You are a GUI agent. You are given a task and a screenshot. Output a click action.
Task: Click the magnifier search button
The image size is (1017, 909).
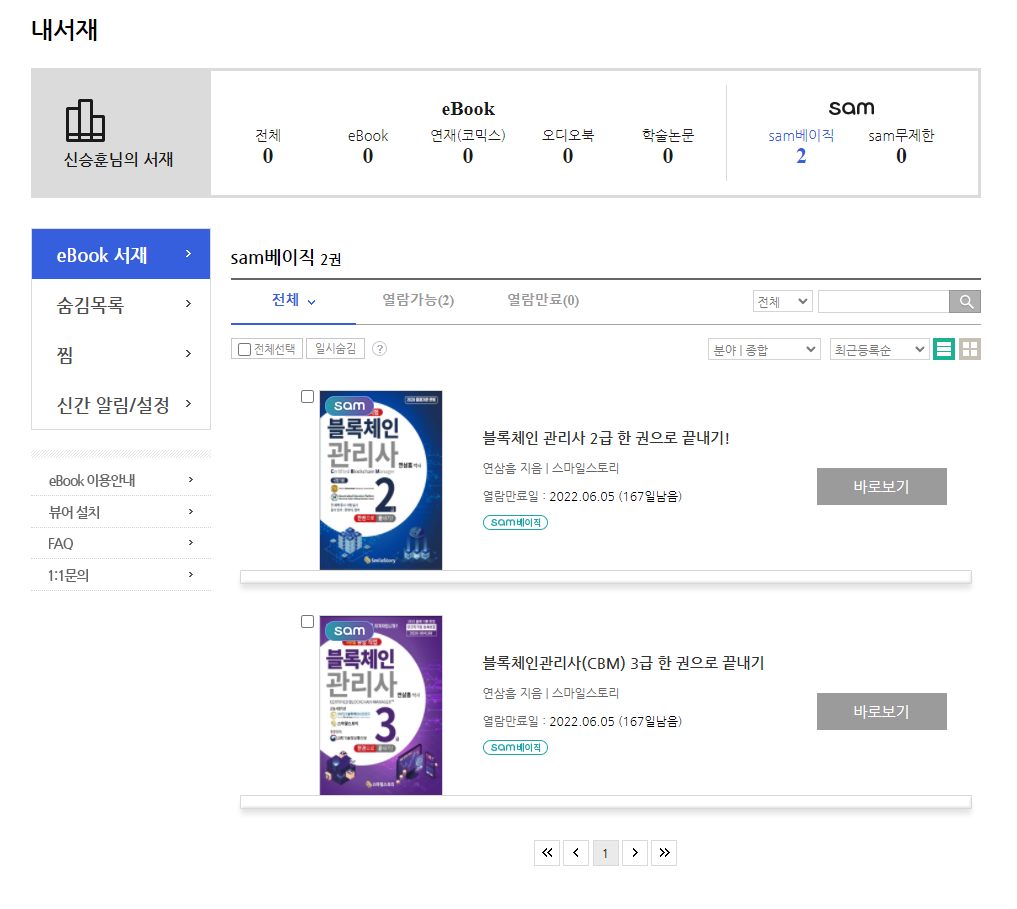coord(965,302)
